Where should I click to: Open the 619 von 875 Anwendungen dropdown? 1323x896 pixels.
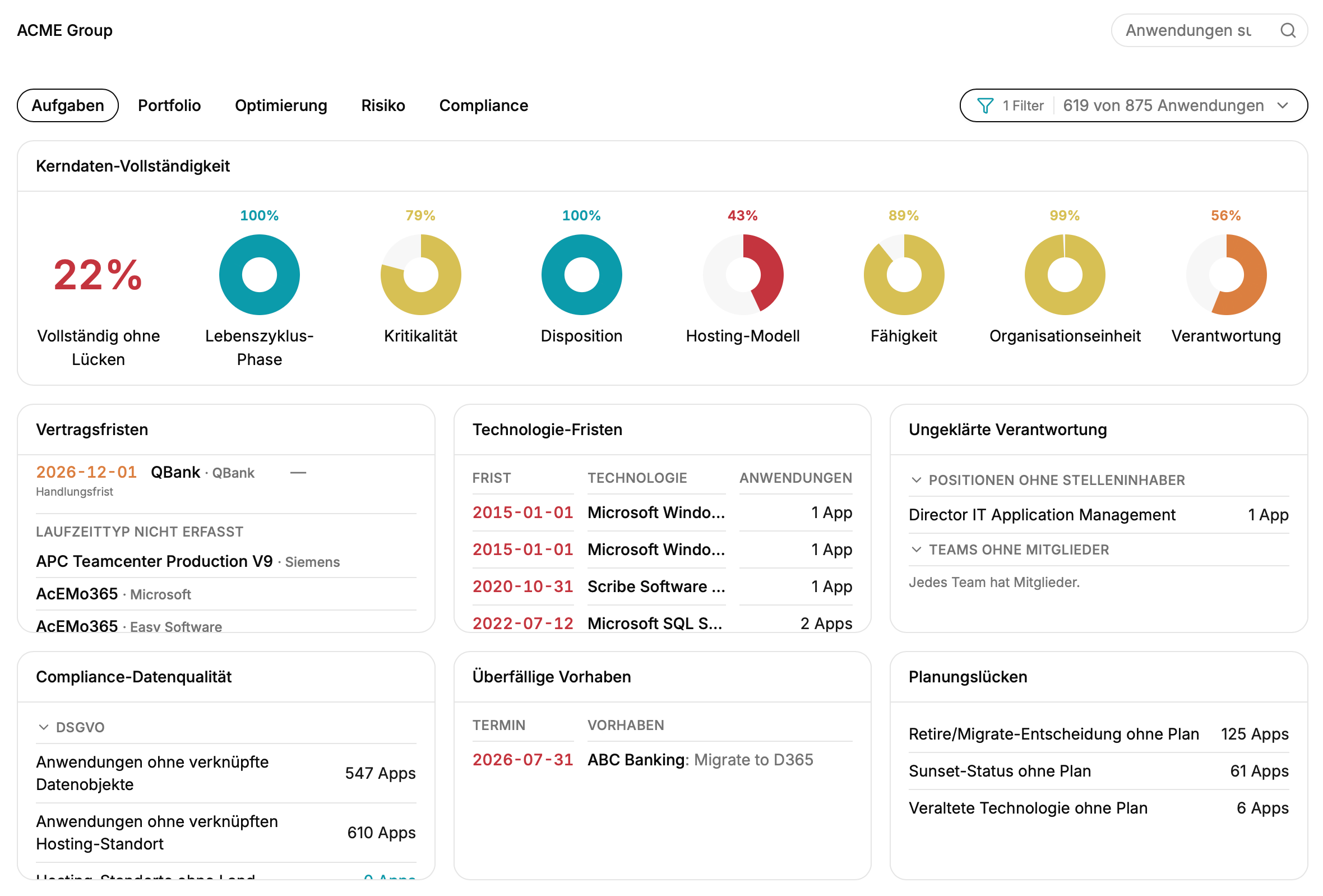(1134, 105)
